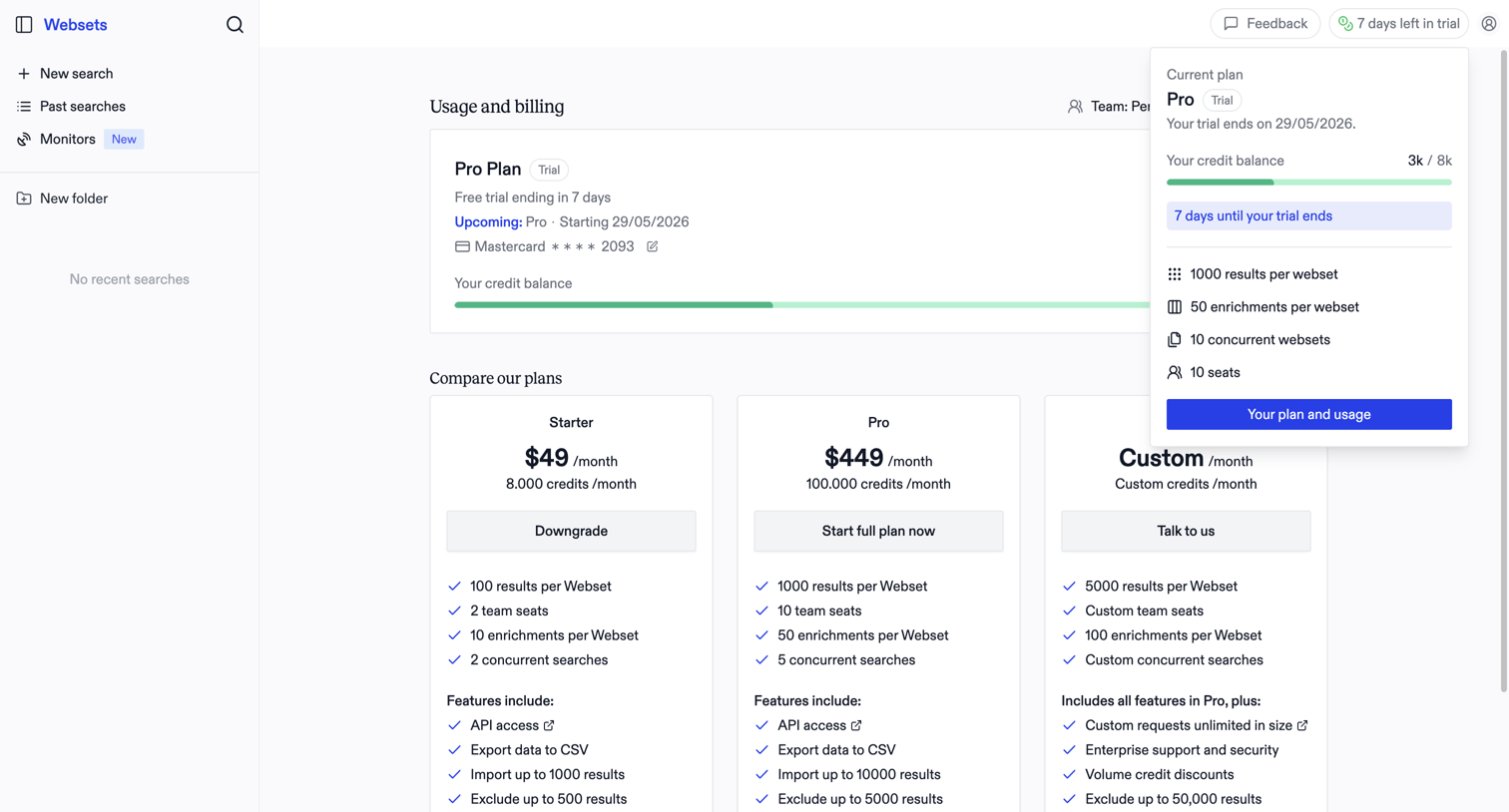
Task: Edit the Mastercard payment method
Action: pyautogui.click(x=652, y=246)
